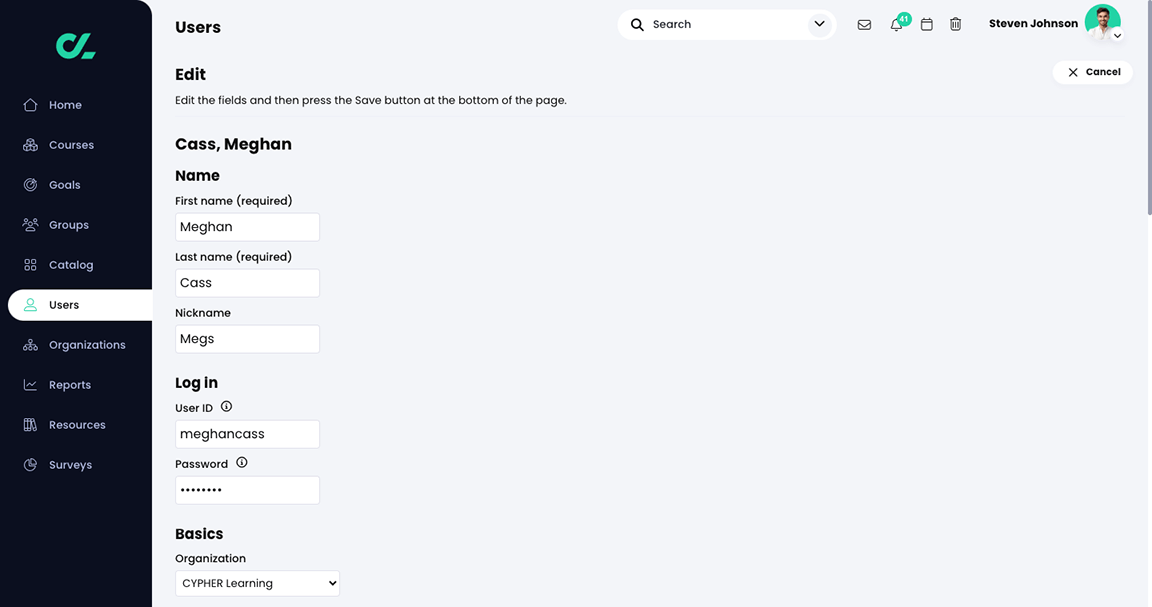Show User ID info tooltip icon
1152x607 pixels.
click(x=226, y=406)
